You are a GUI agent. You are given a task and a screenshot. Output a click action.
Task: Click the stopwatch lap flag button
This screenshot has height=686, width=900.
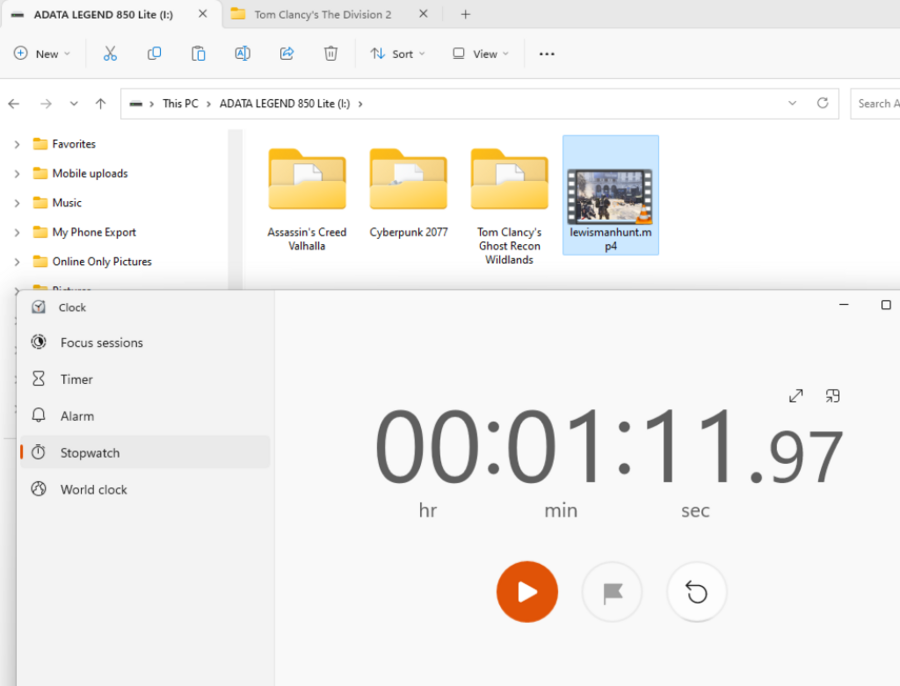(612, 592)
